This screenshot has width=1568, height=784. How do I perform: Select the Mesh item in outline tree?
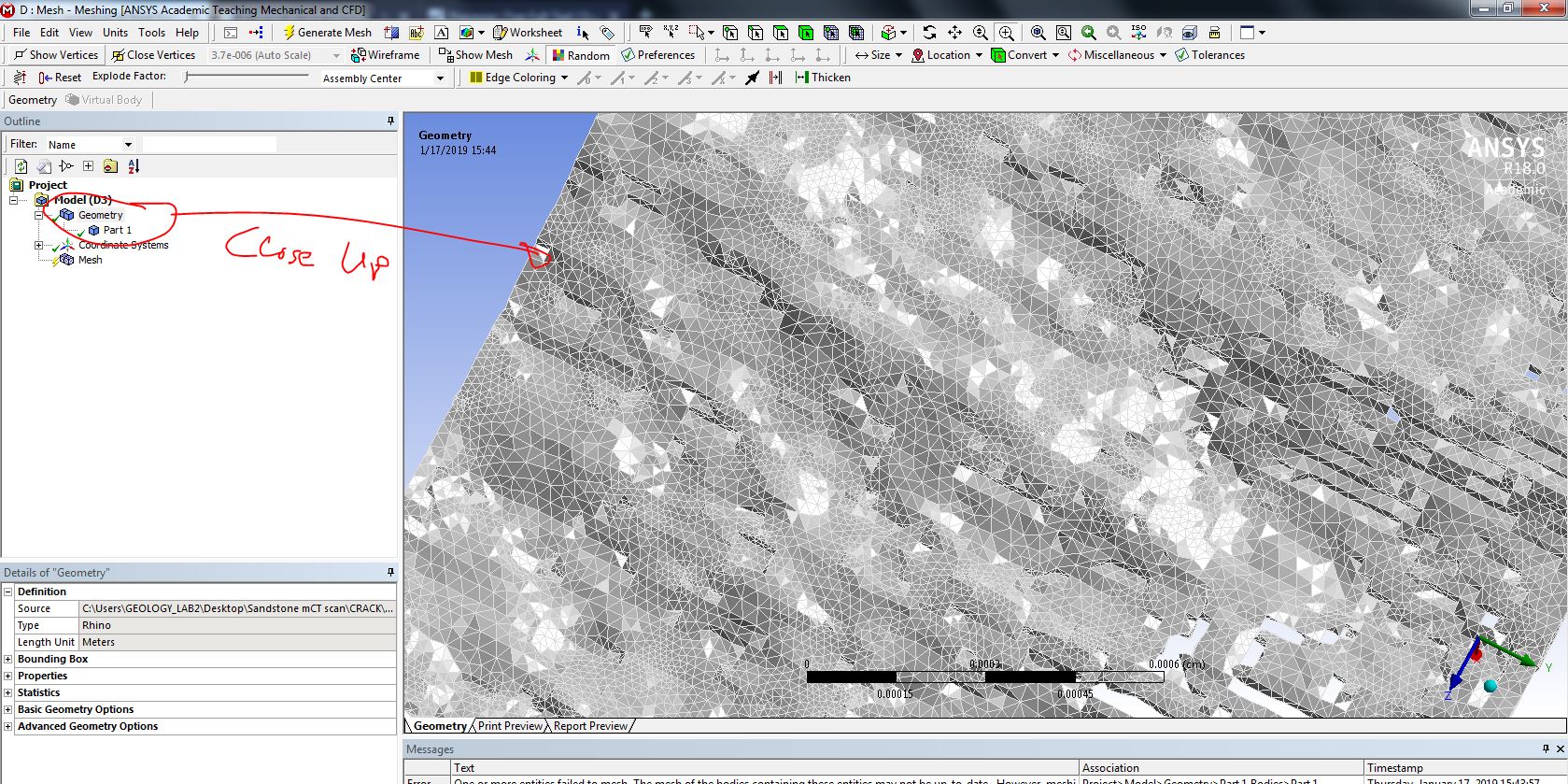pos(90,260)
